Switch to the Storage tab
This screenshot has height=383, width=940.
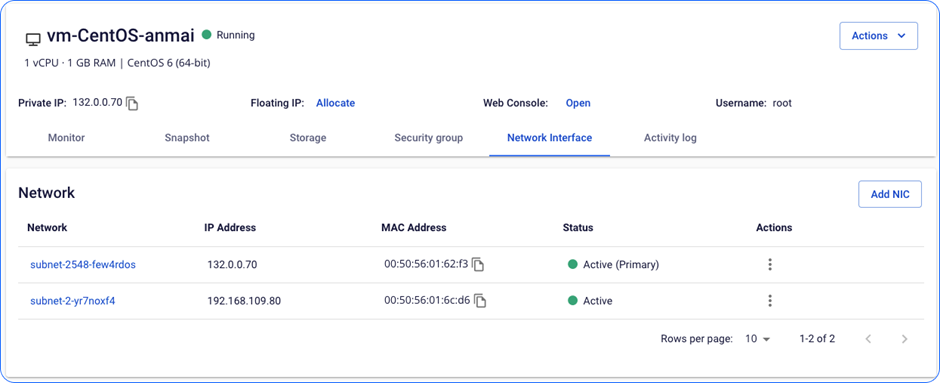[x=308, y=138]
